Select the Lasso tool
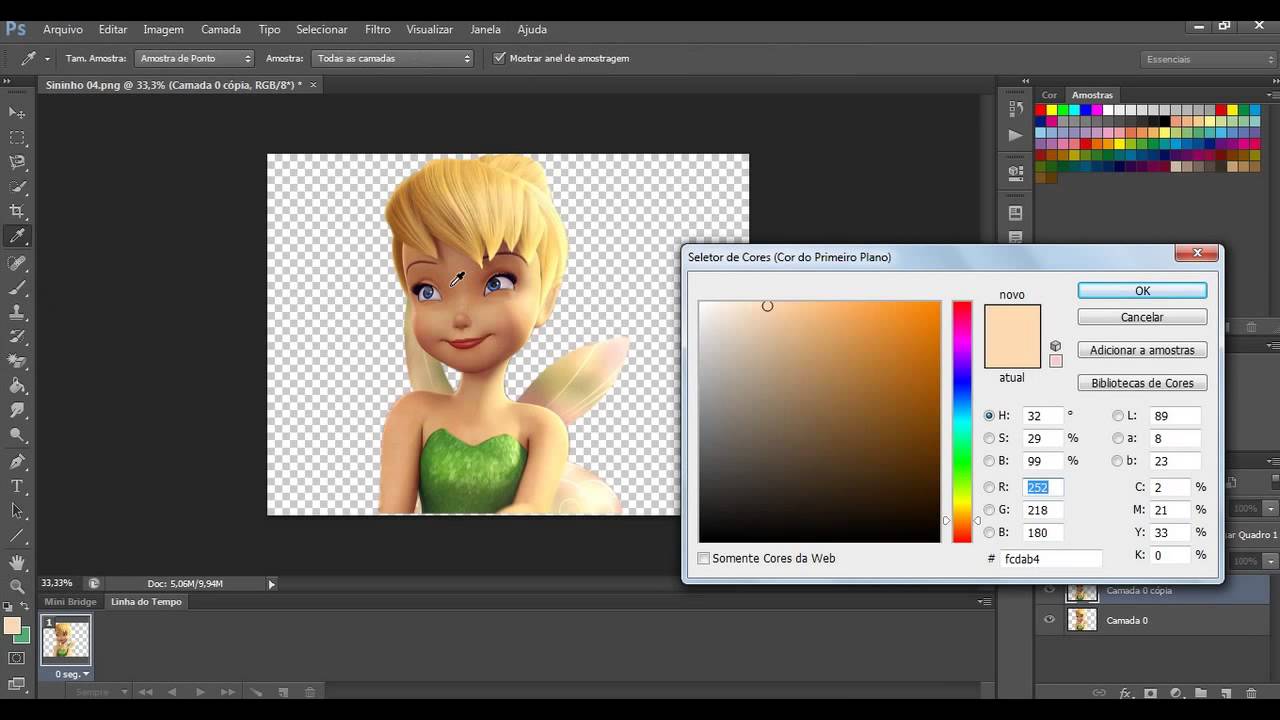Viewport: 1280px width, 720px height. coord(17,162)
